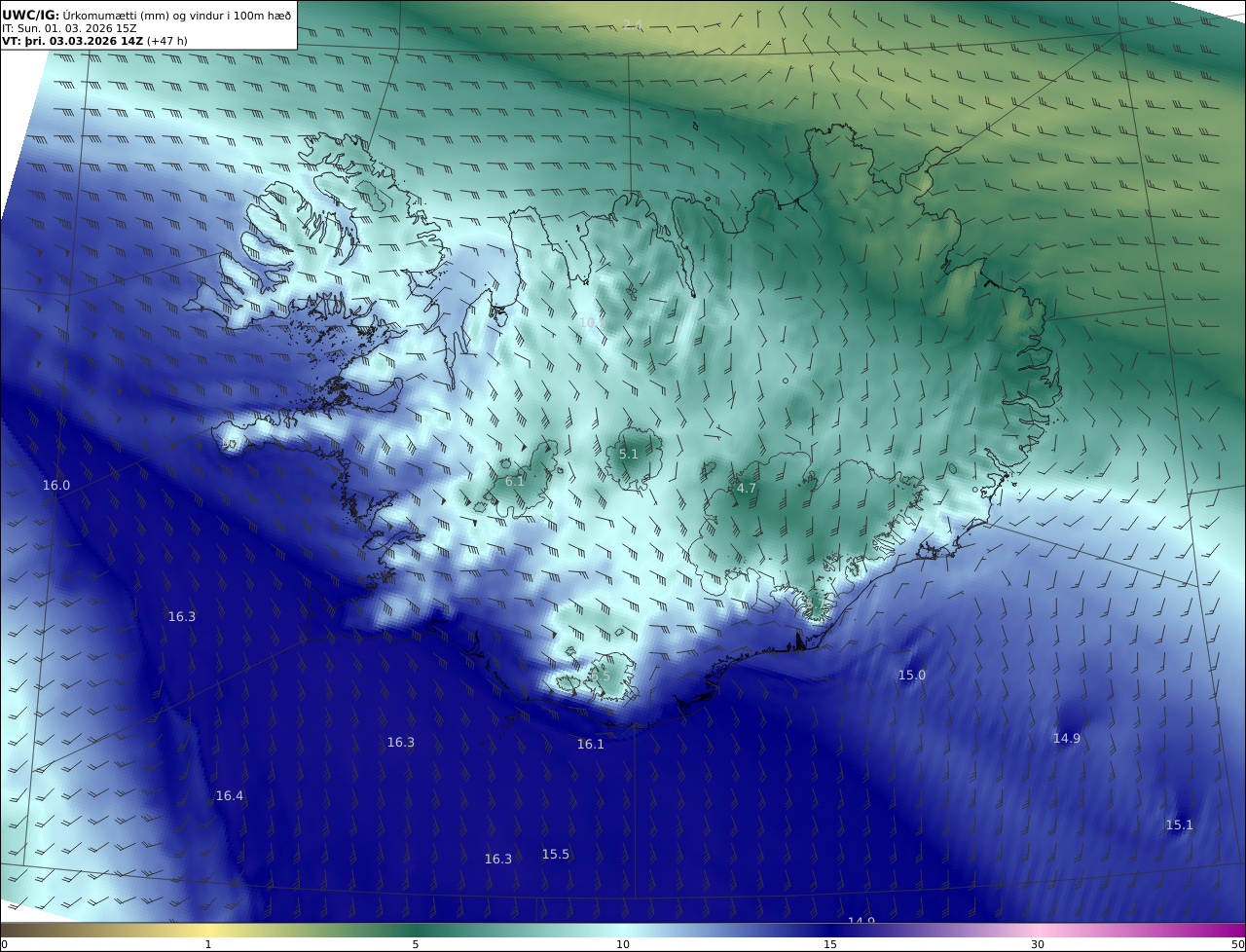Viewport: 1246px width, 952px height.
Task: Select the 16.1 value off the south coast
Action: (x=591, y=744)
